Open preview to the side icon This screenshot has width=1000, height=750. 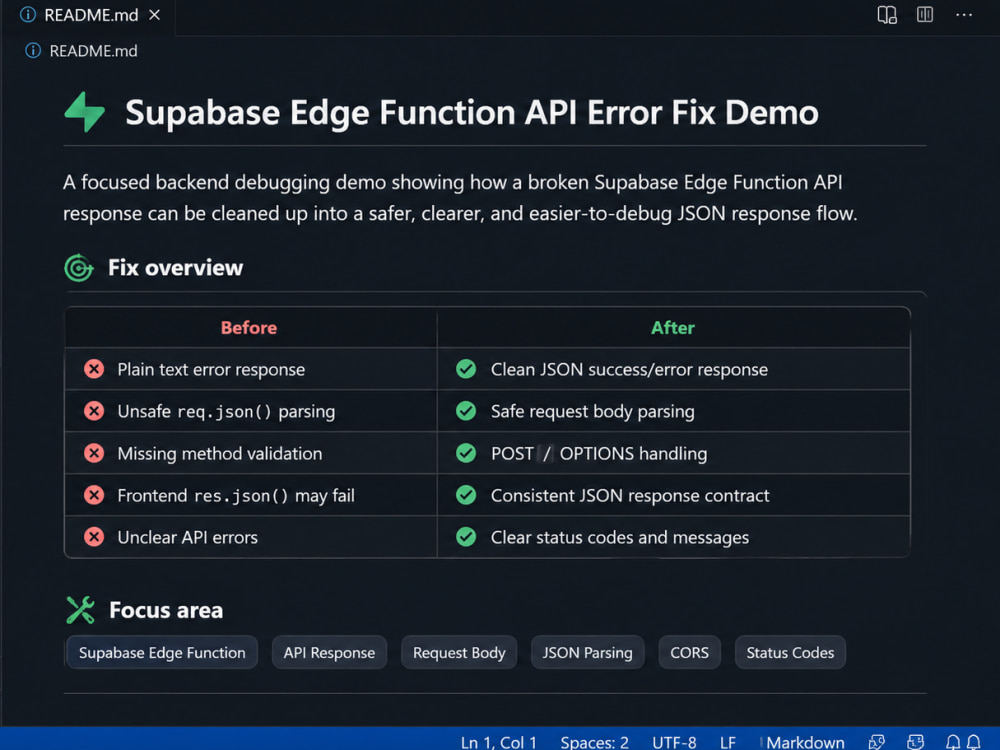click(886, 15)
